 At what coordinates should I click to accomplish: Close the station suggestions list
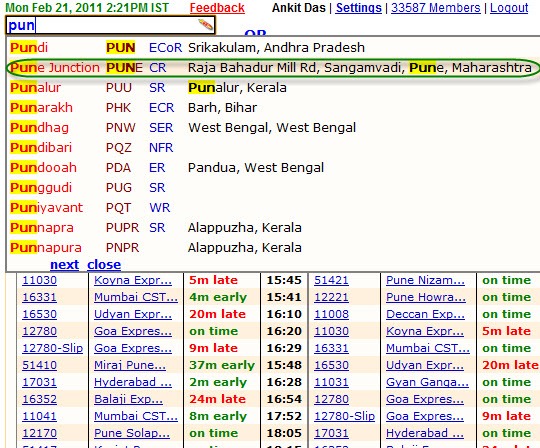pos(104,264)
